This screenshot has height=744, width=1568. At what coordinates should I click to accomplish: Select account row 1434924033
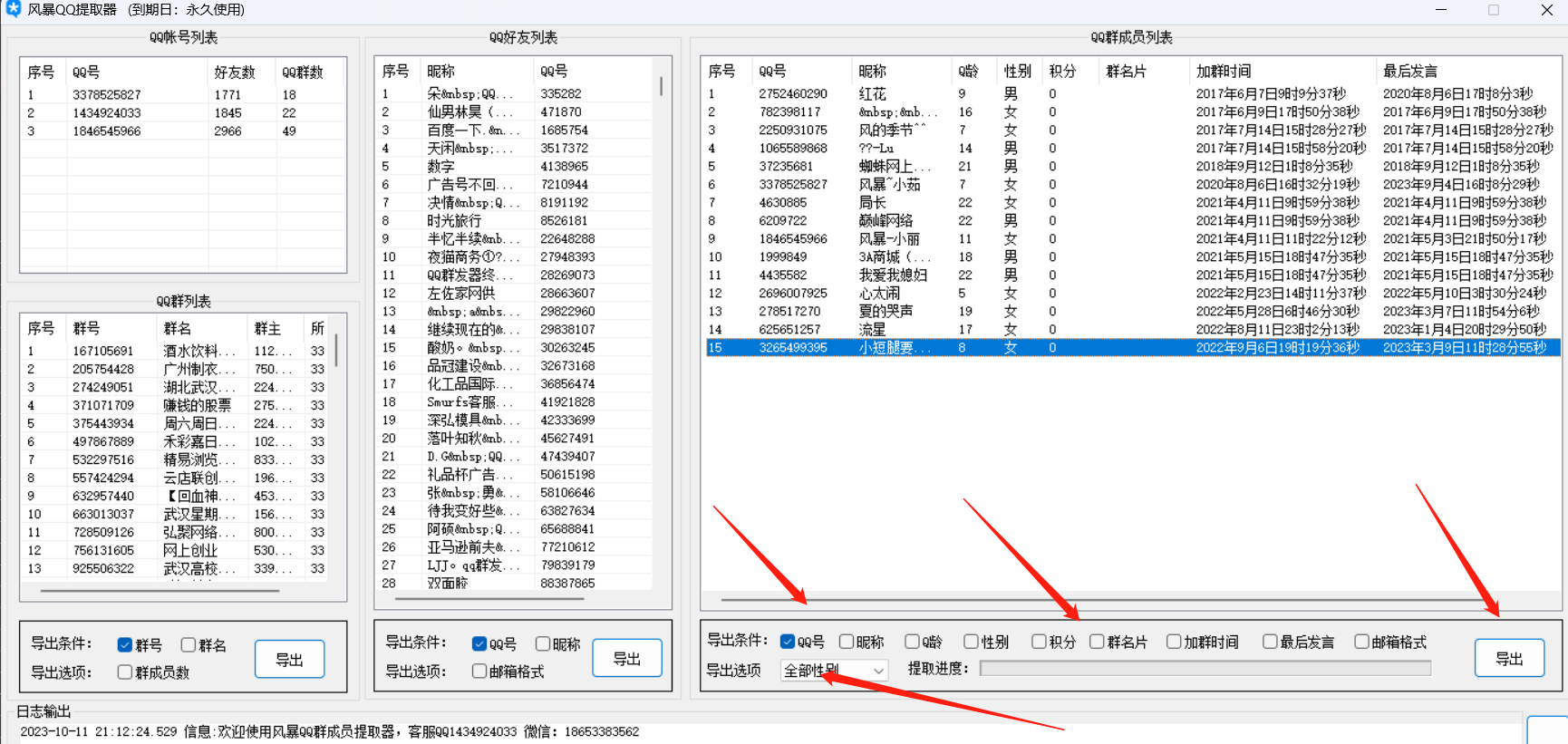[183, 112]
